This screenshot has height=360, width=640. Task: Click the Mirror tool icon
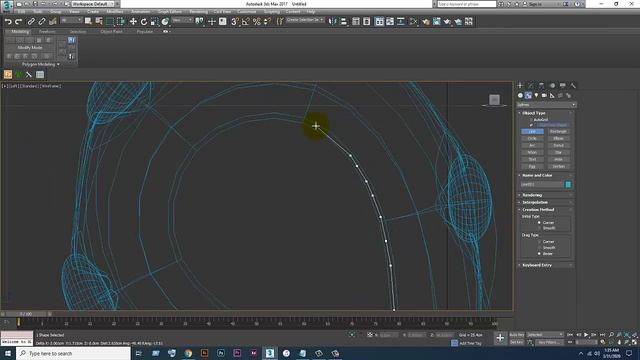point(333,21)
